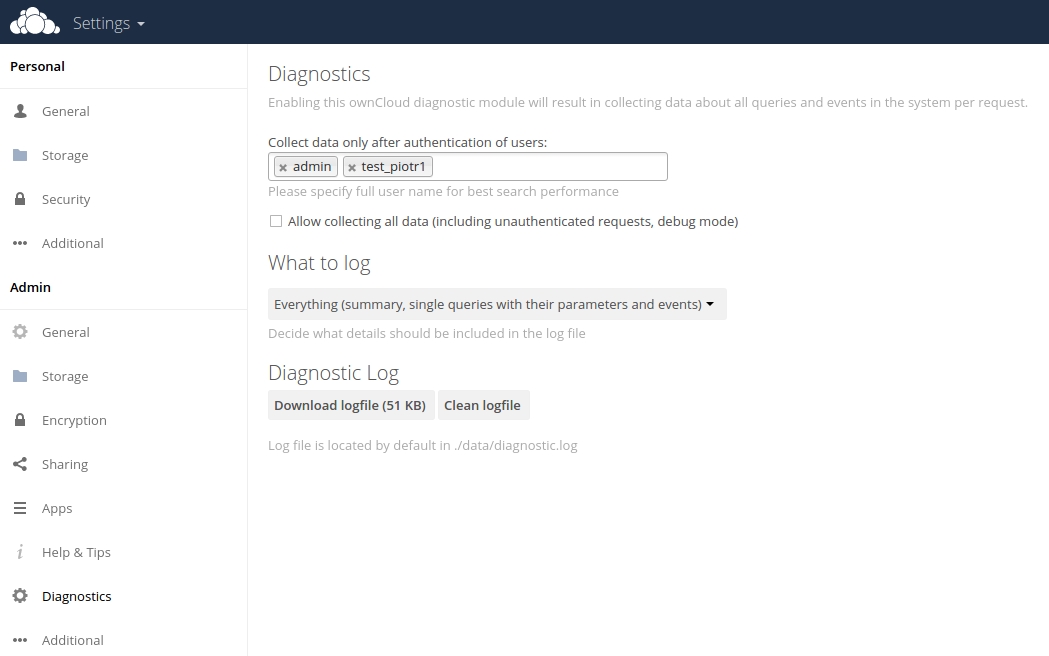Click the padlock icon beside Encryption

point(20,420)
